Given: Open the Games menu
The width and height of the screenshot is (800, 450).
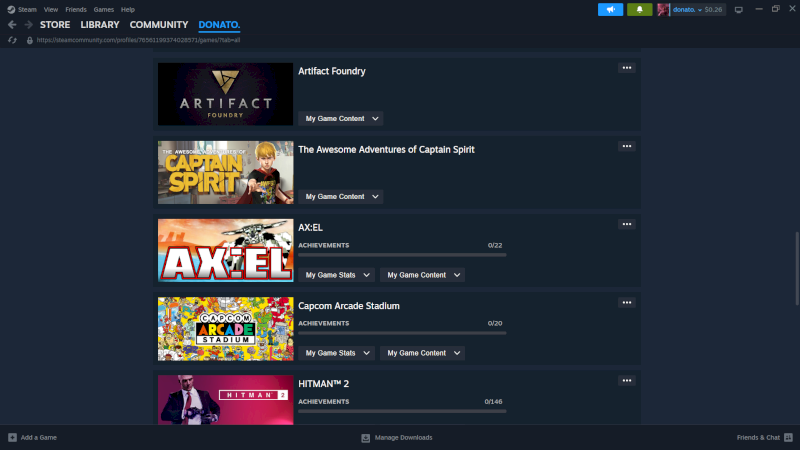Looking at the screenshot, I should click(104, 10).
